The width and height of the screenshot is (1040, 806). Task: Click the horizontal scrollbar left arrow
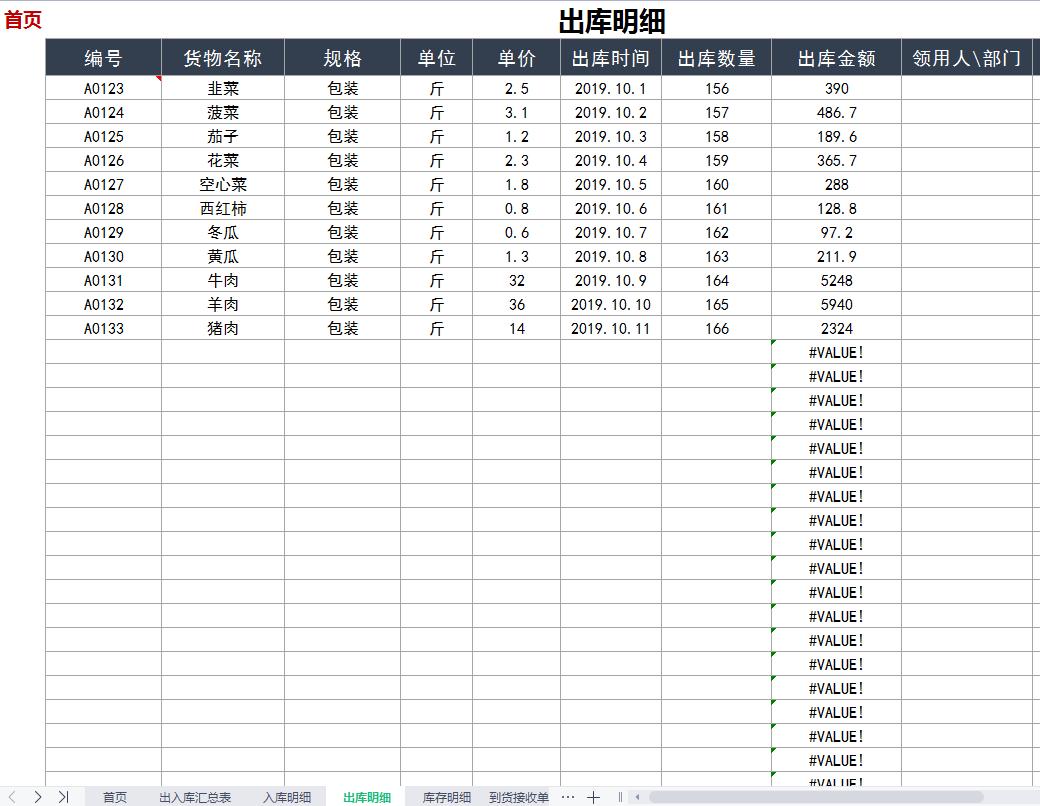tap(636, 797)
